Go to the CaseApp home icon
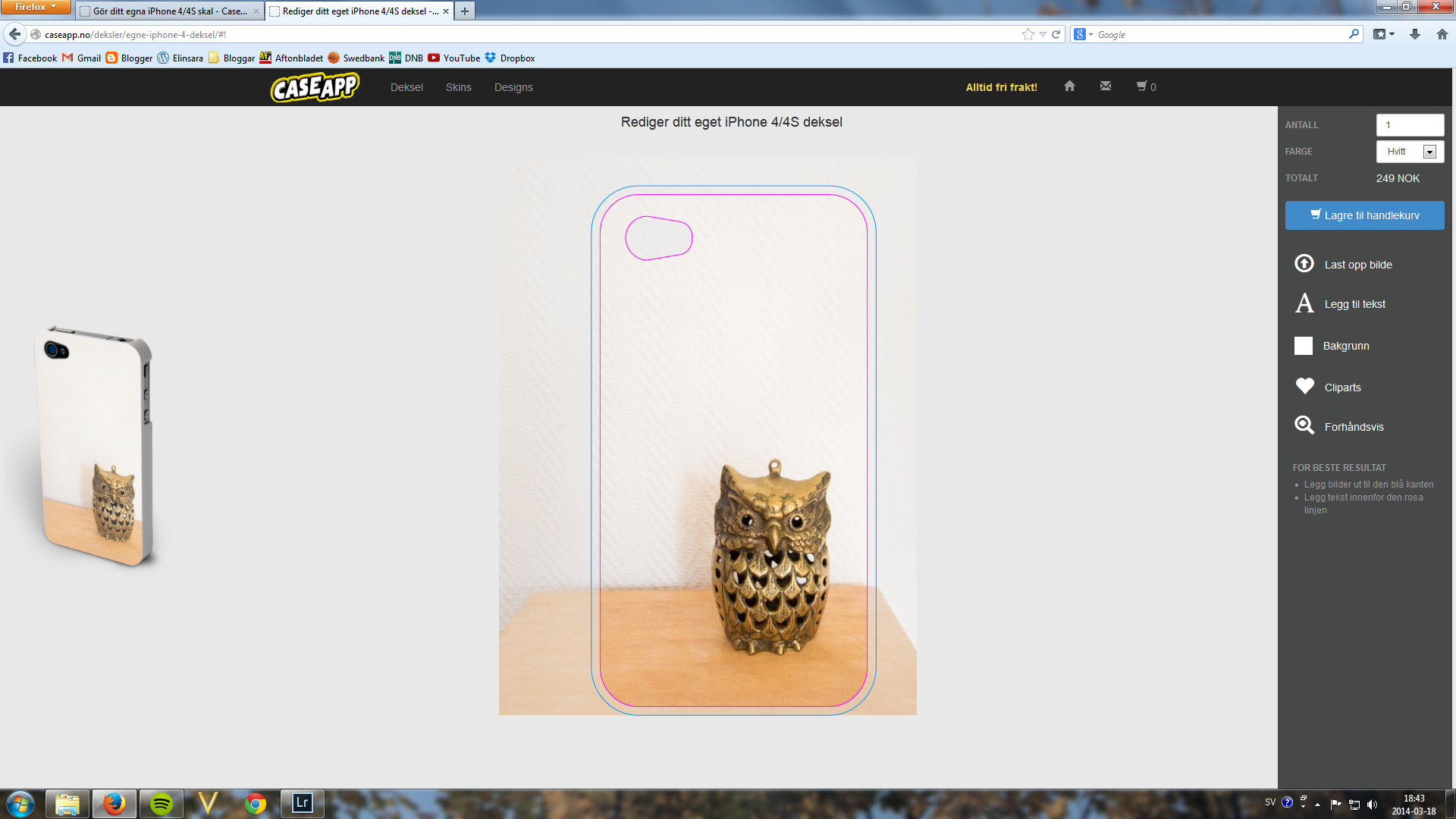Viewport: 1456px width, 819px height. pyautogui.click(x=1069, y=86)
